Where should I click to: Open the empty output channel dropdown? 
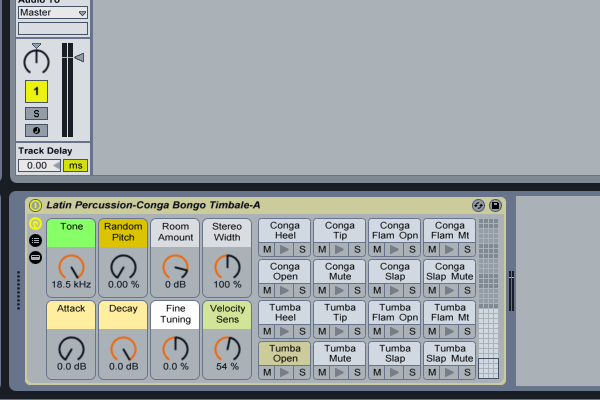click(52, 28)
